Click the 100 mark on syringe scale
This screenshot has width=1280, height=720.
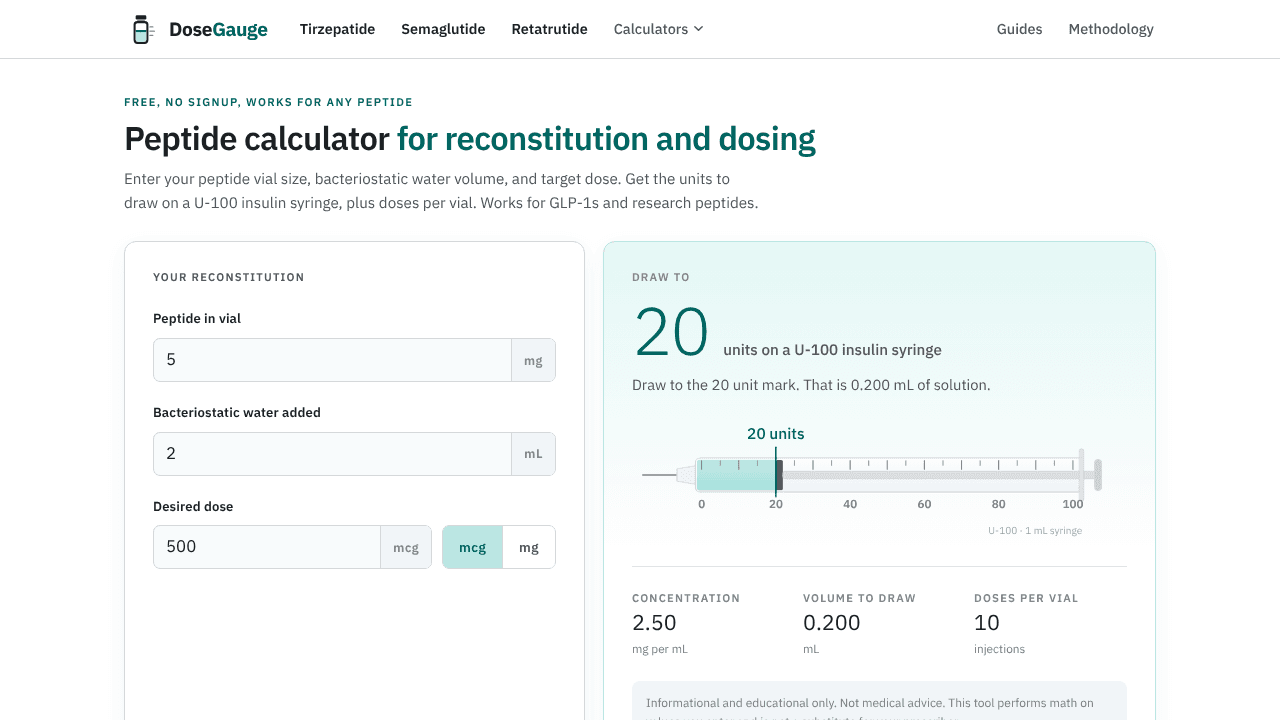[1073, 504]
